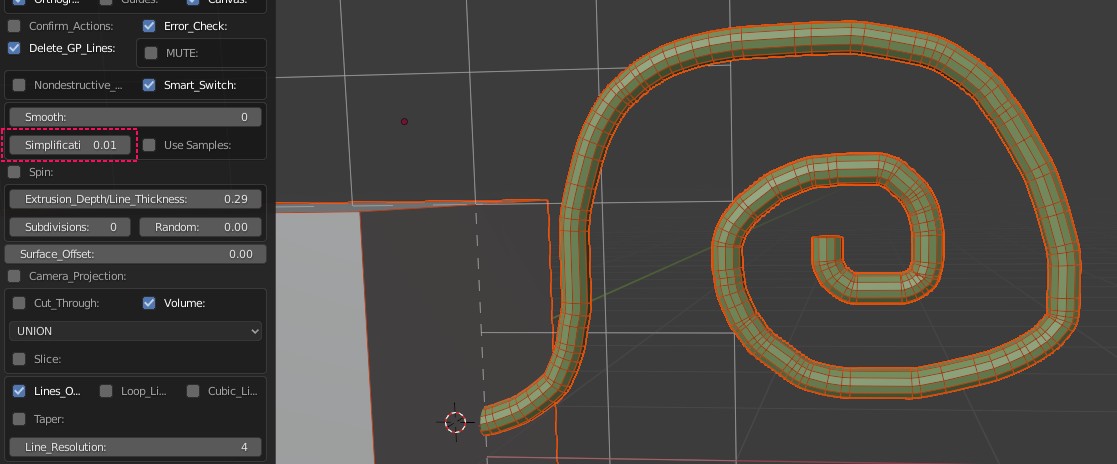
Task: Uncheck the Error_Check option
Action: coord(149,26)
